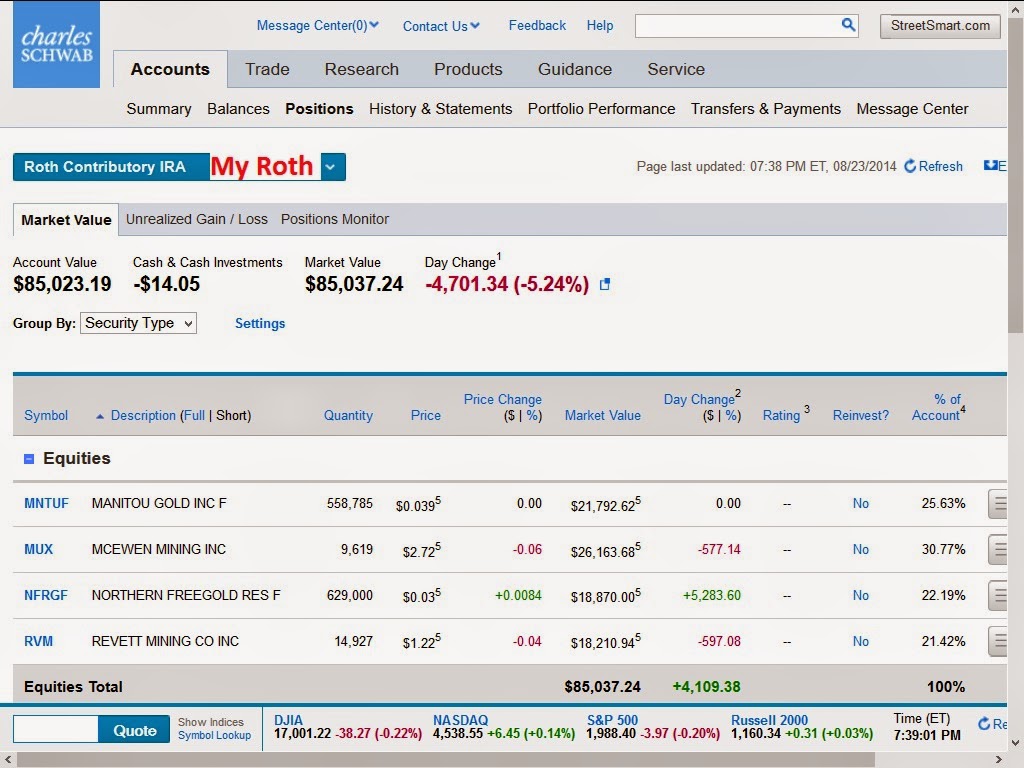Viewport: 1024px width, 768px height.
Task: Open Message Center sub-menu item
Action: pos(912,109)
